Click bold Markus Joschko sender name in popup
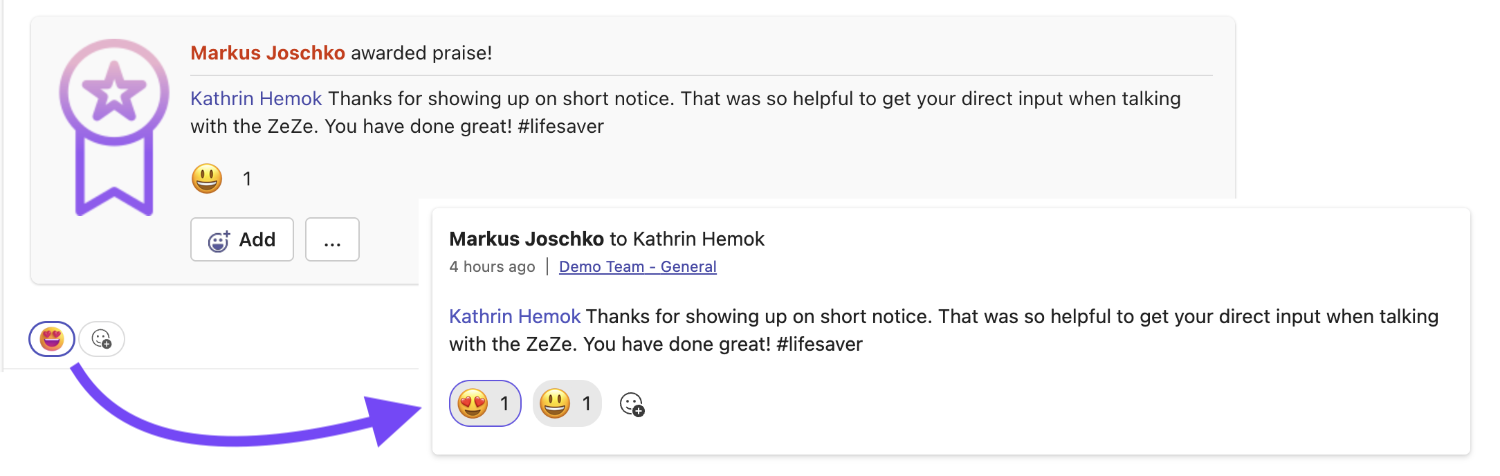 pos(527,239)
